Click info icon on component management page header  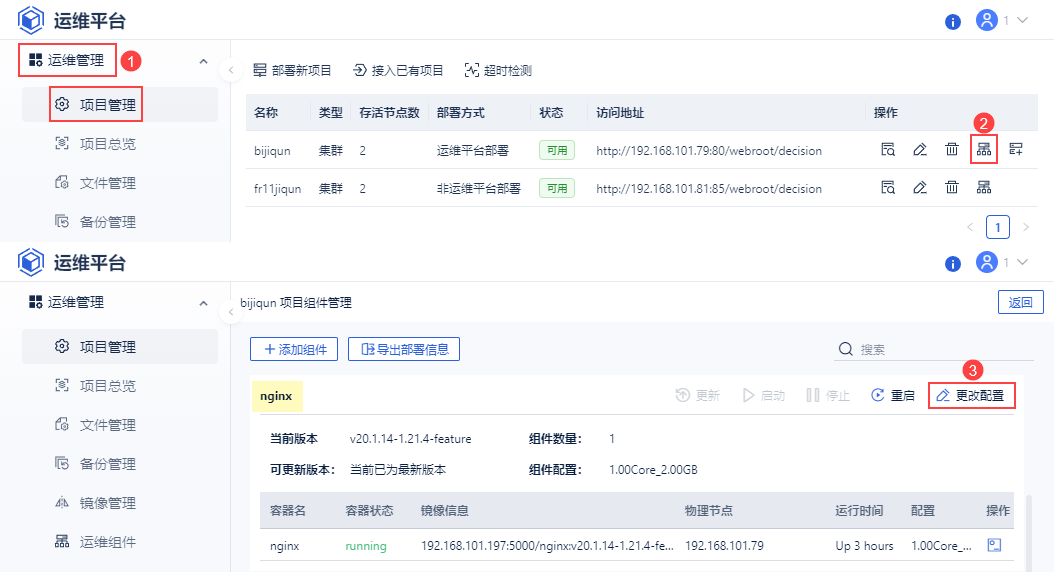953,263
